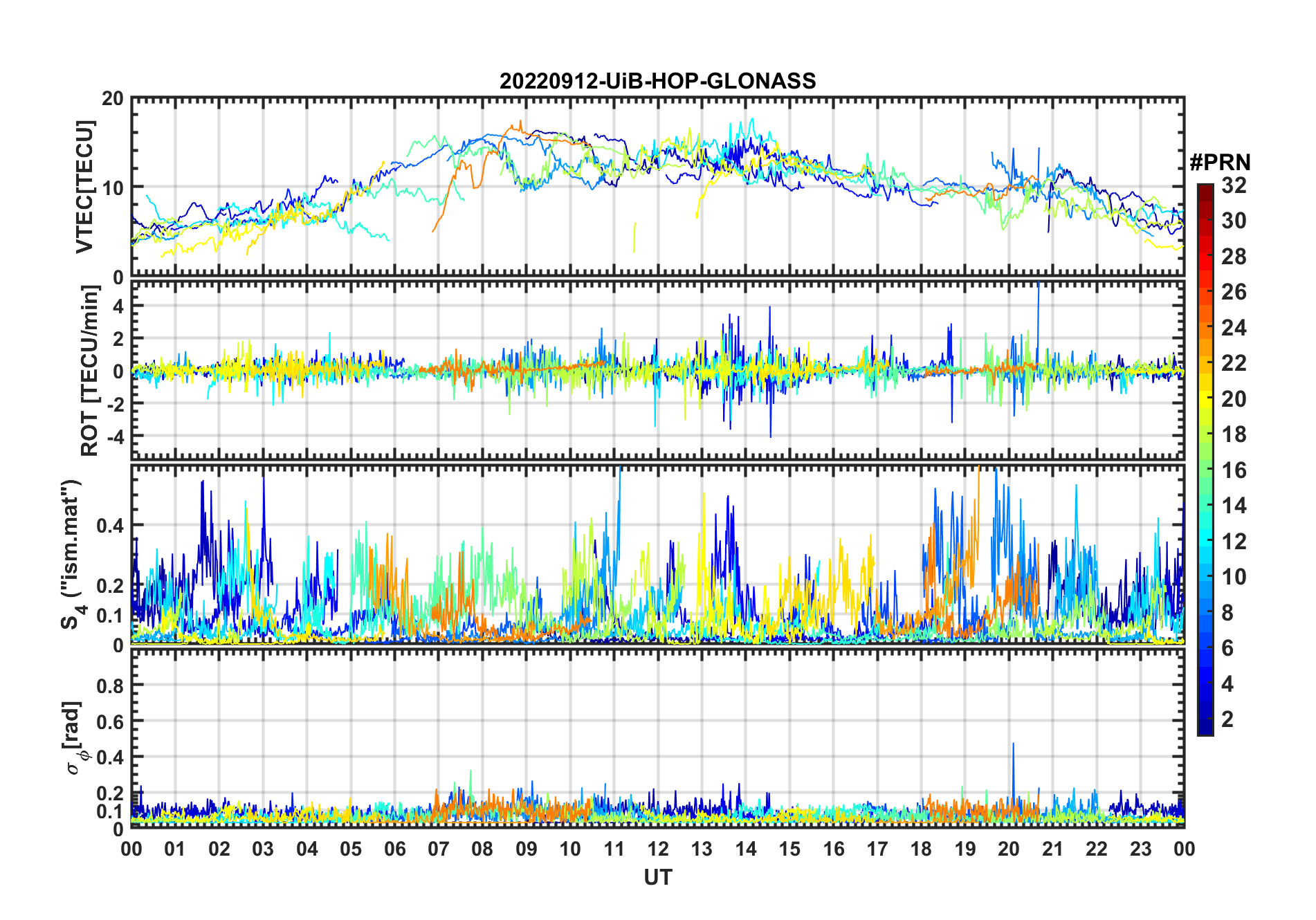Click the UT x-axis label
1316x920 pixels.
(x=657, y=878)
